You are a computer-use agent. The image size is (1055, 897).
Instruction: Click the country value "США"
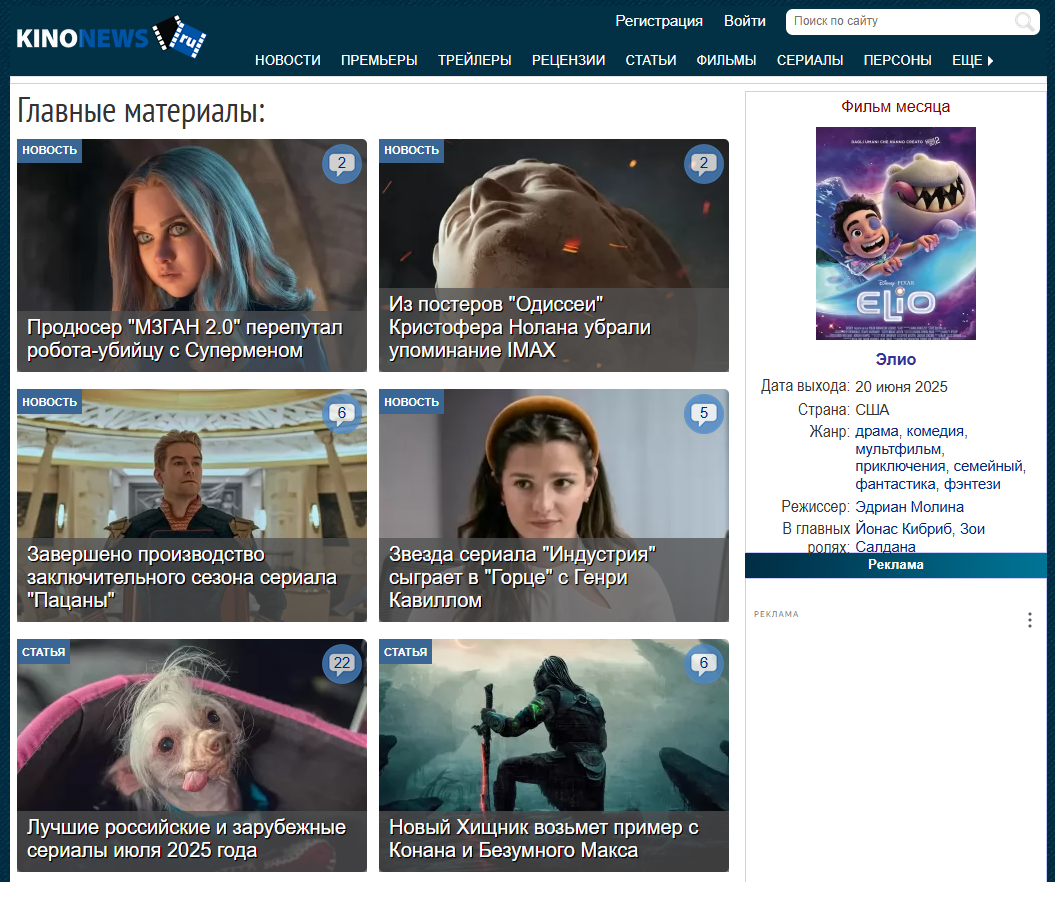tap(872, 410)
